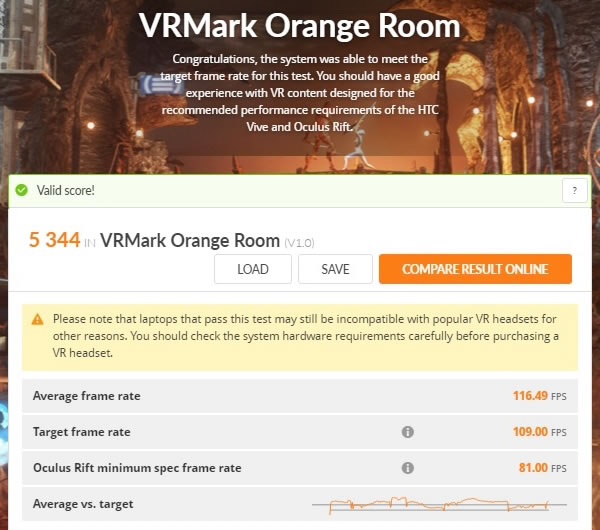Show info for Oculus Rift minimum spec
Screen dimensions: 600x530
click(408, 468)
